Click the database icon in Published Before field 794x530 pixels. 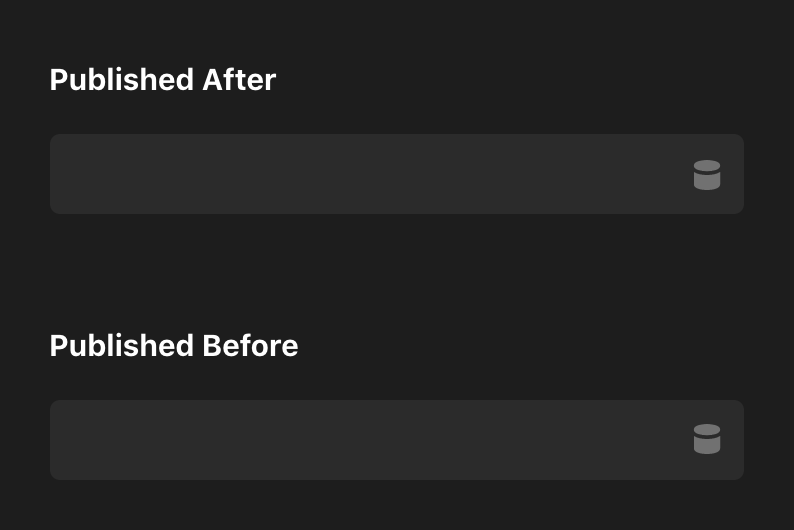(x=707, y=439)
